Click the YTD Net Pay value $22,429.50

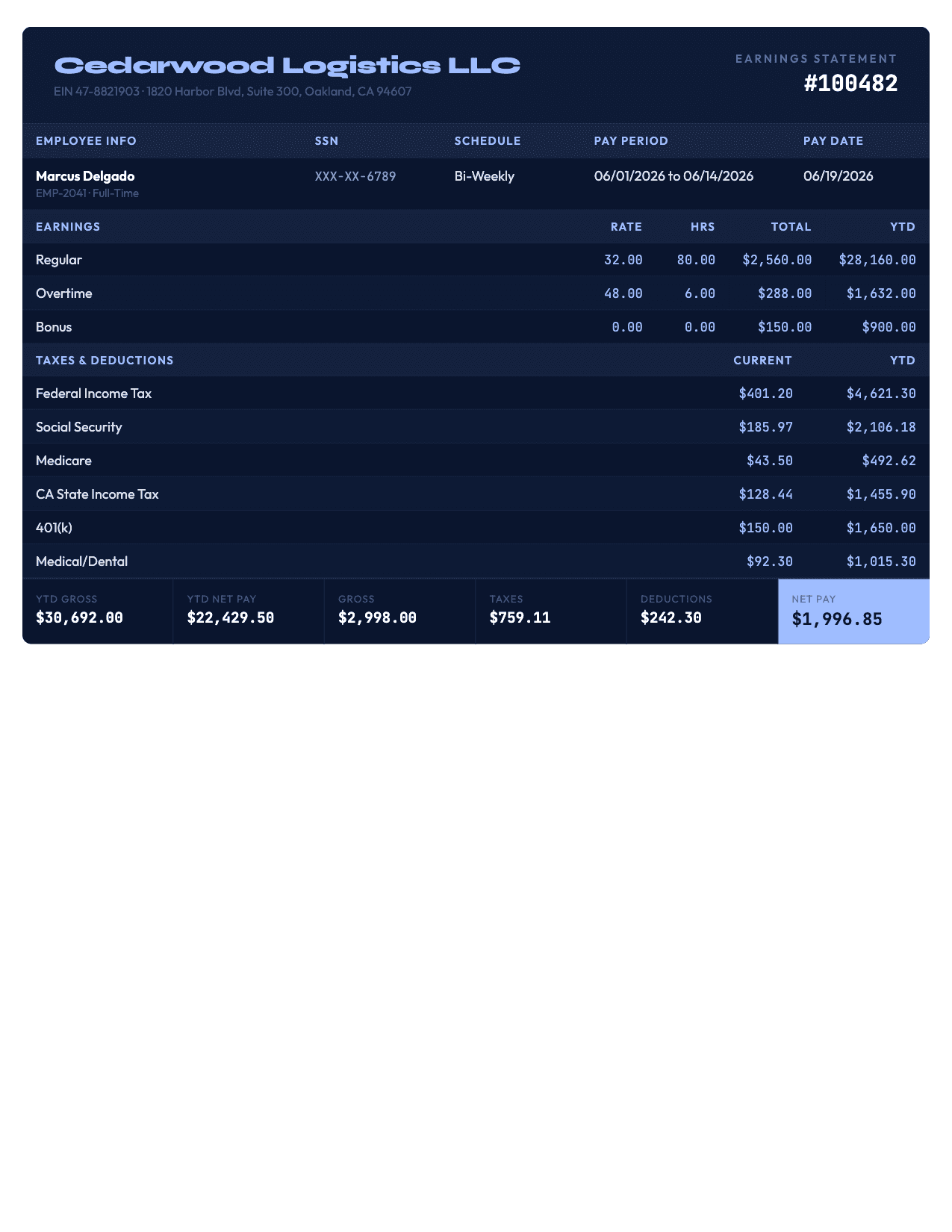click(x=231, y=617)
